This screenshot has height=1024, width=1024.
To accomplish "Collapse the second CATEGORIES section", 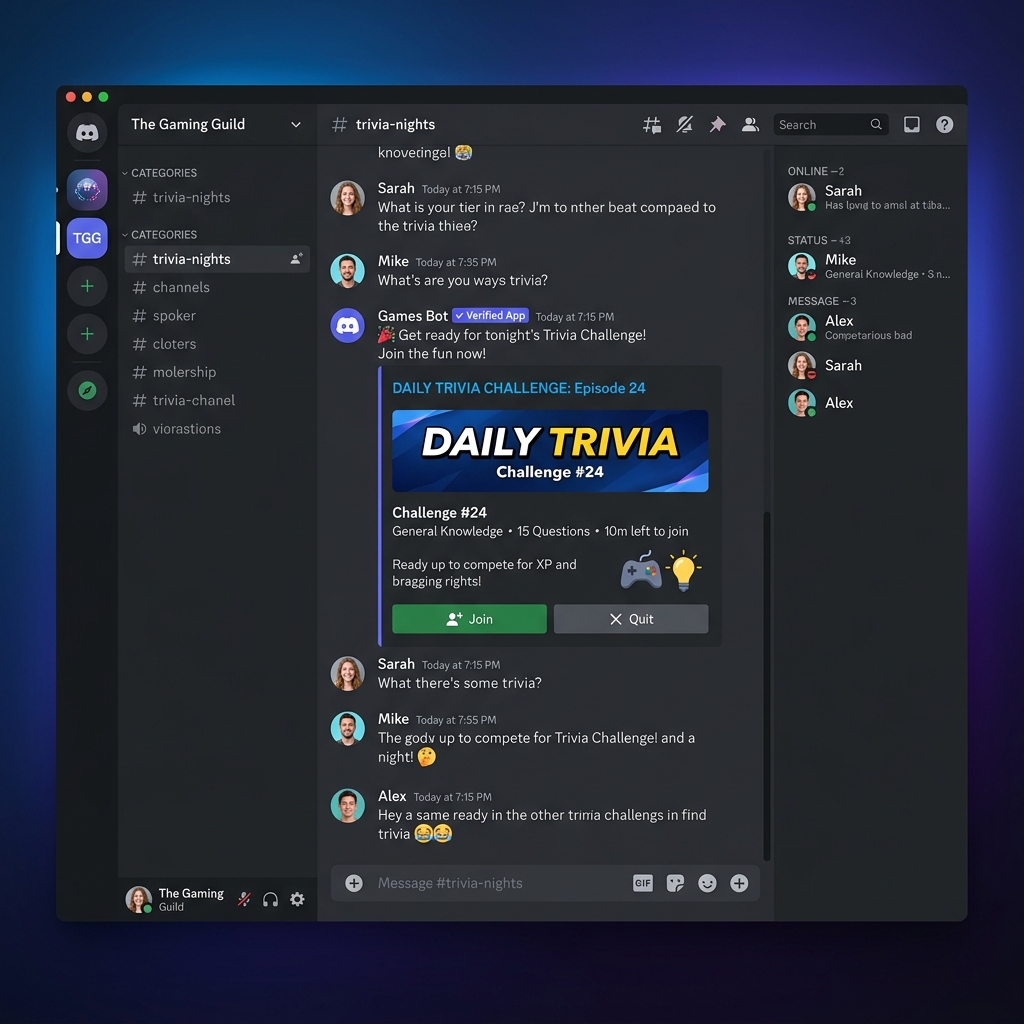I will (159, 234).
